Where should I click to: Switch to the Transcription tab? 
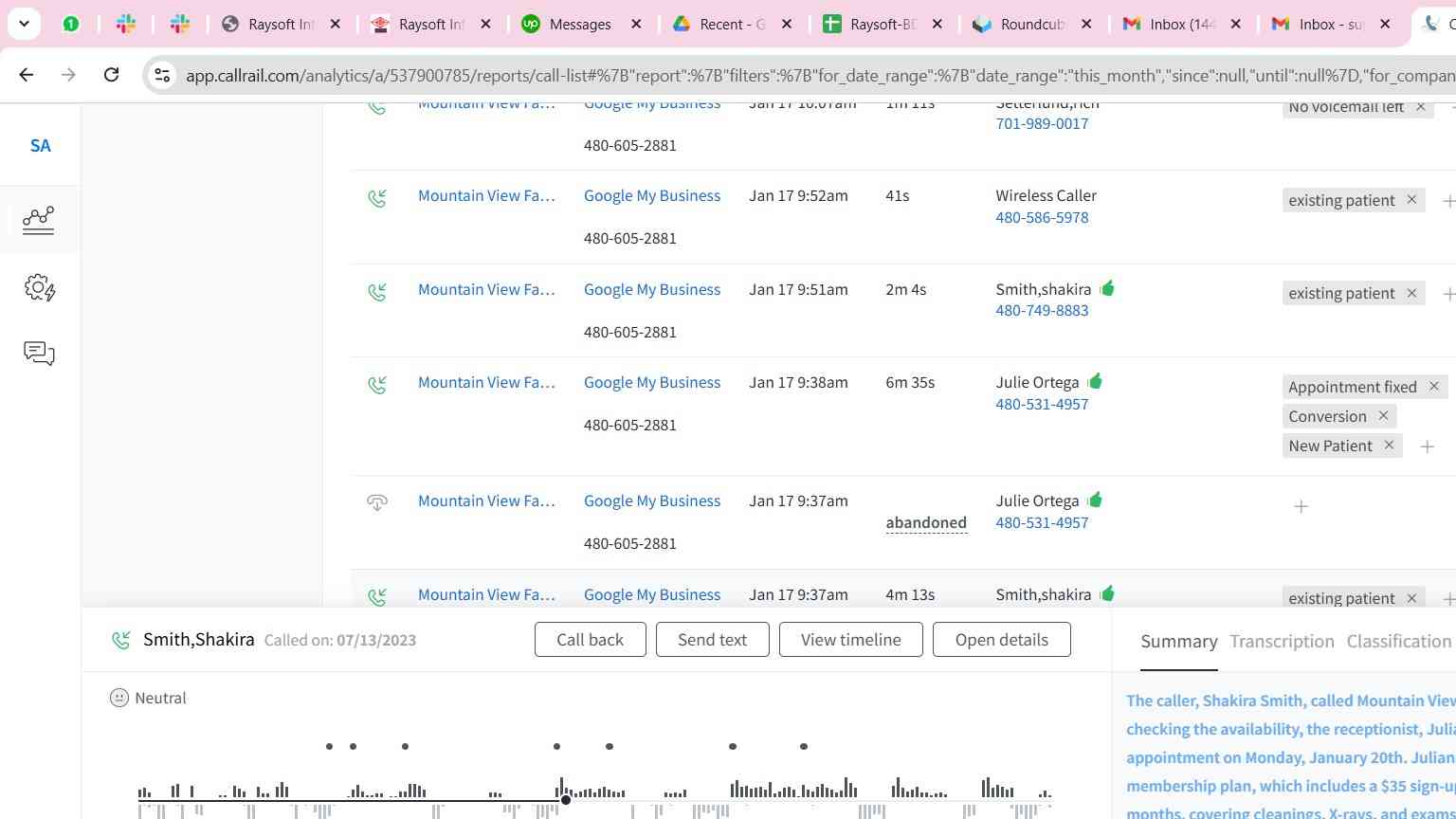point(1282,642)
